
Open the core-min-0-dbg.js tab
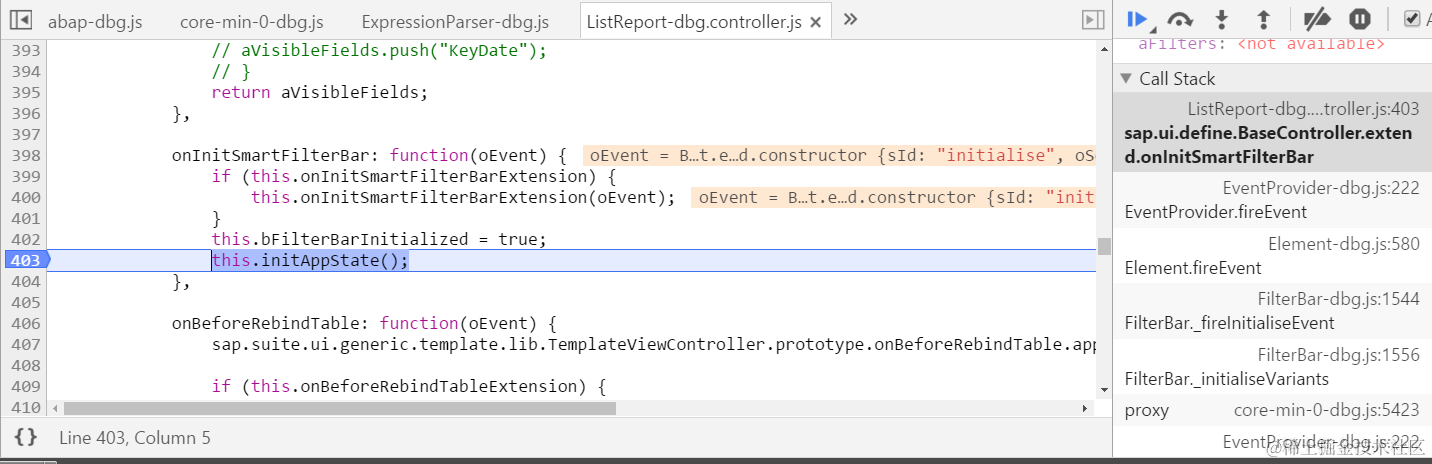pos(251,21)
